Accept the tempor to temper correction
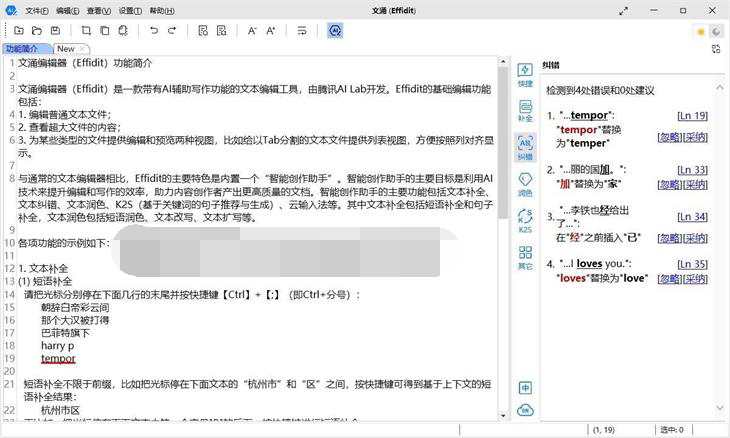 [695, 137]
